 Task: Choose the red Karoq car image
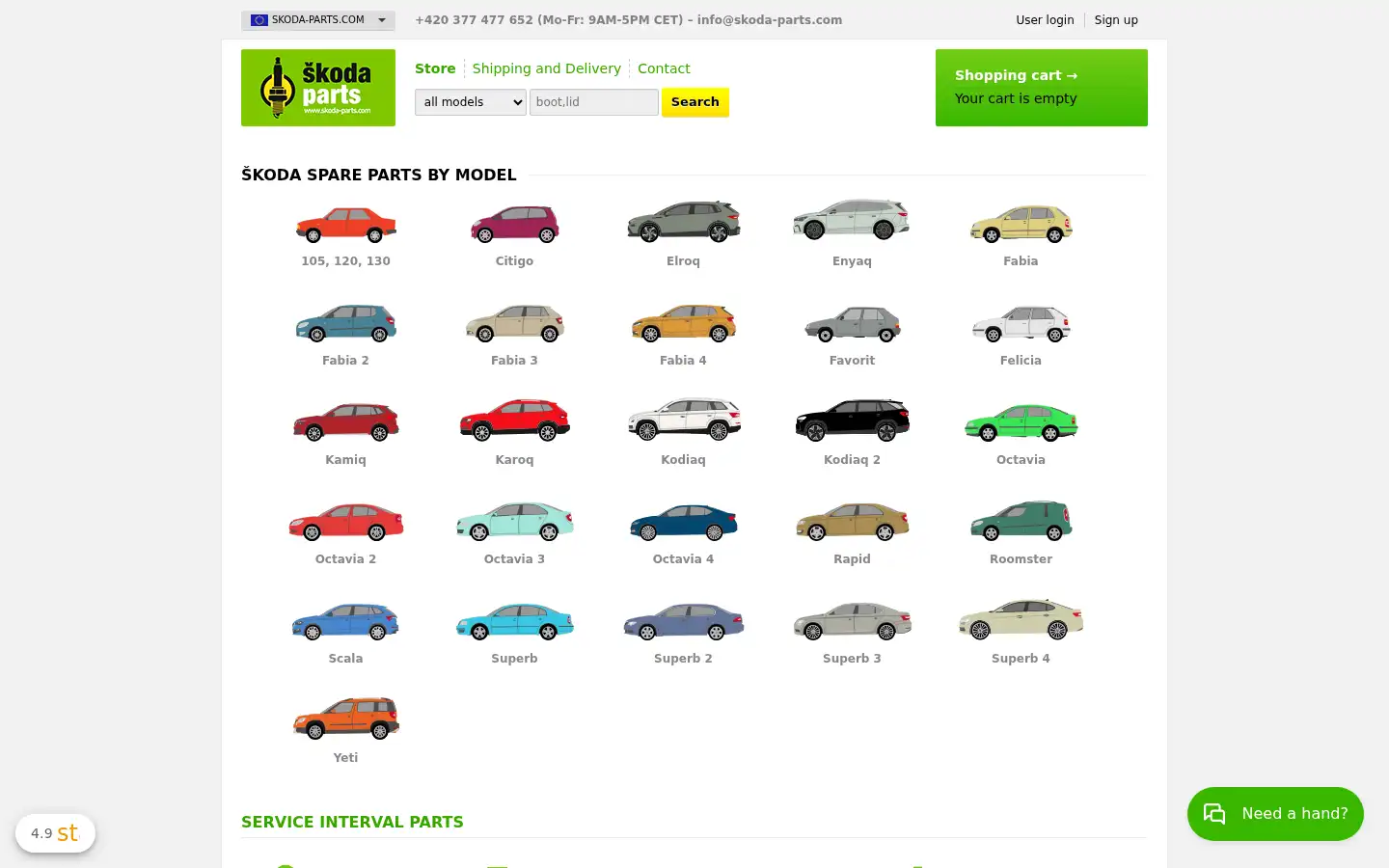point(514,420)
